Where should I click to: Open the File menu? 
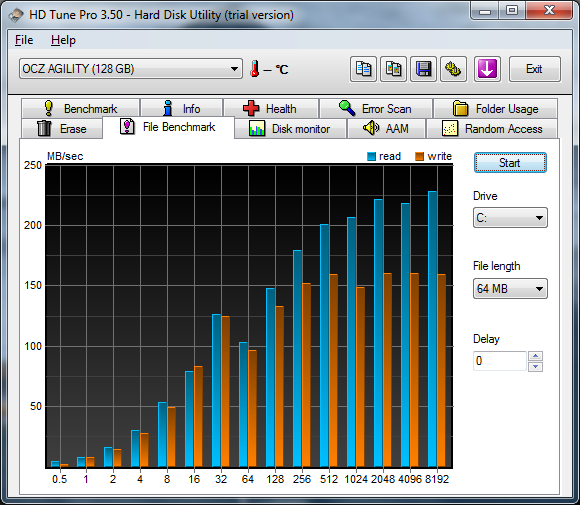pyautogui.click(x=24, y=40)
